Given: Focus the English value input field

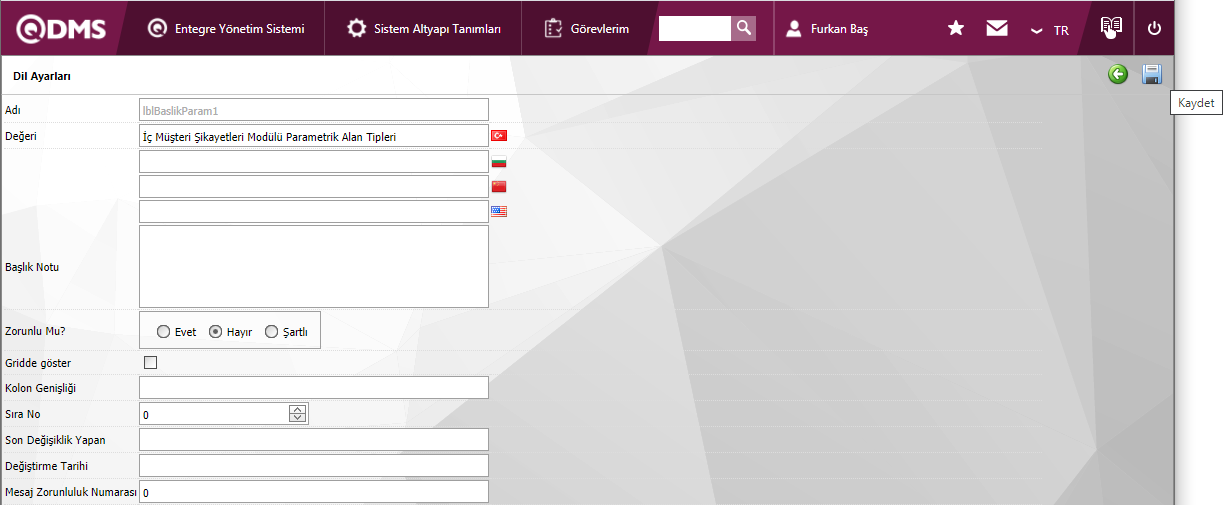Looking at the screenshot, I should coord(314,211).
